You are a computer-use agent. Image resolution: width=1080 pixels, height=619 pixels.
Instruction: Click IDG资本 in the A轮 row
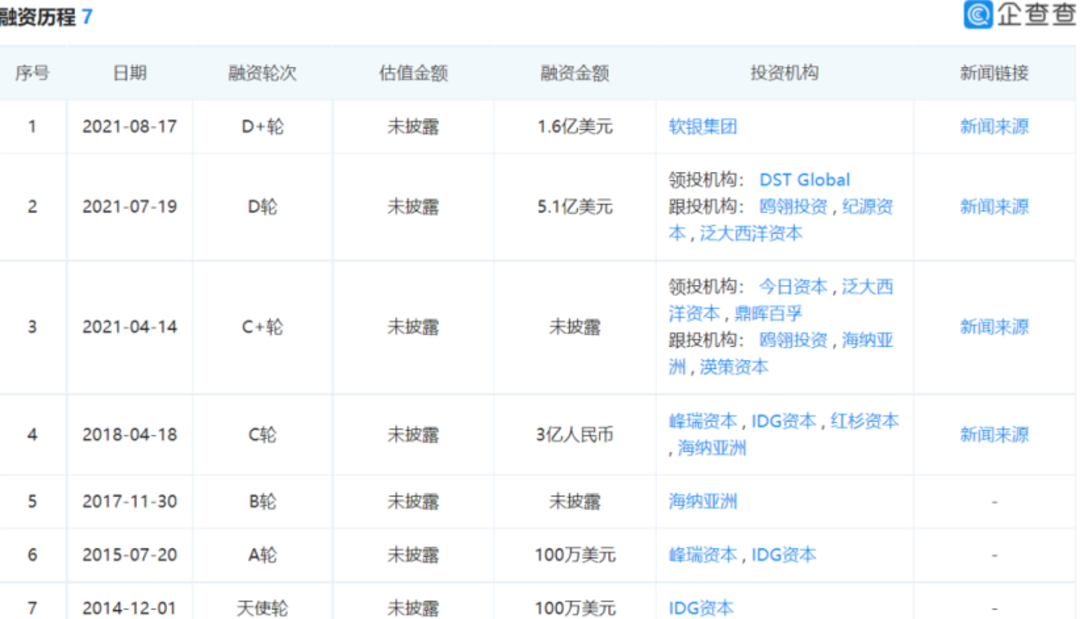pyautogui.click(x=783, y=555)
